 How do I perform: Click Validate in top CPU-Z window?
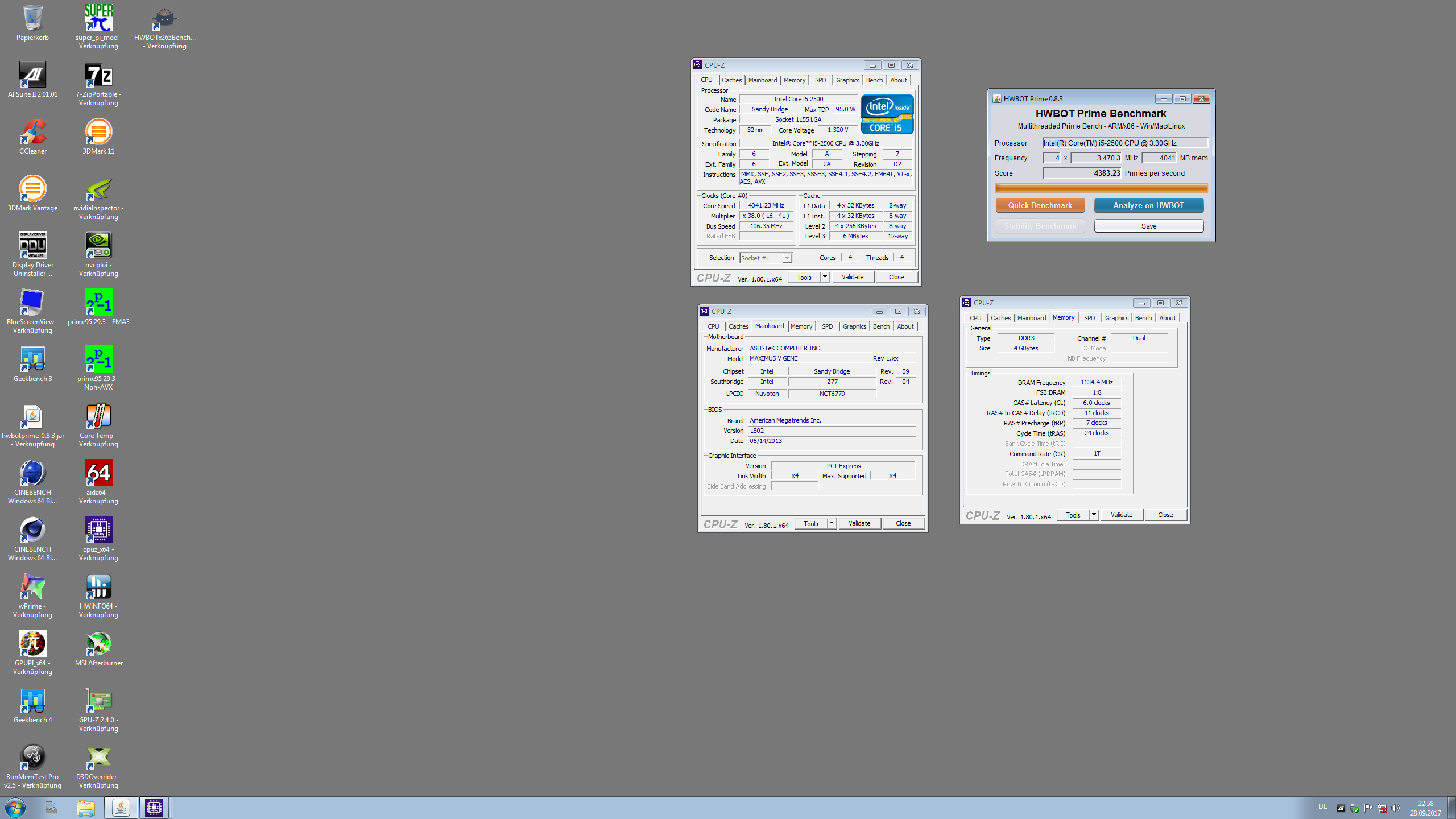click(853, 277)
